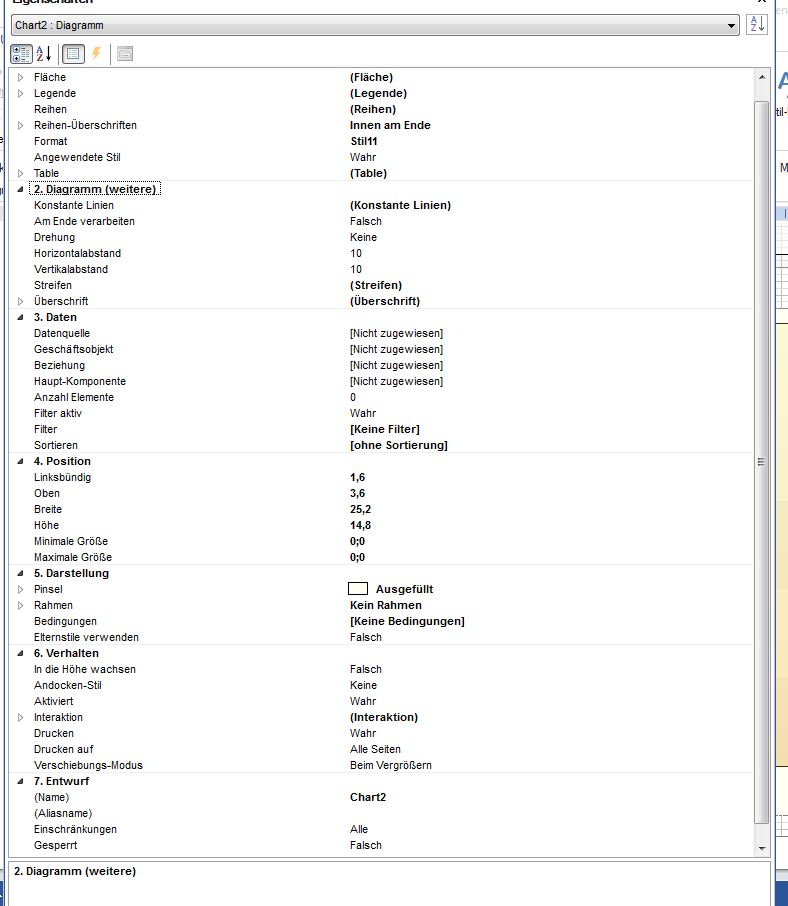
Task: Click the (Name) value Chart2
Action: pos(368,797)
